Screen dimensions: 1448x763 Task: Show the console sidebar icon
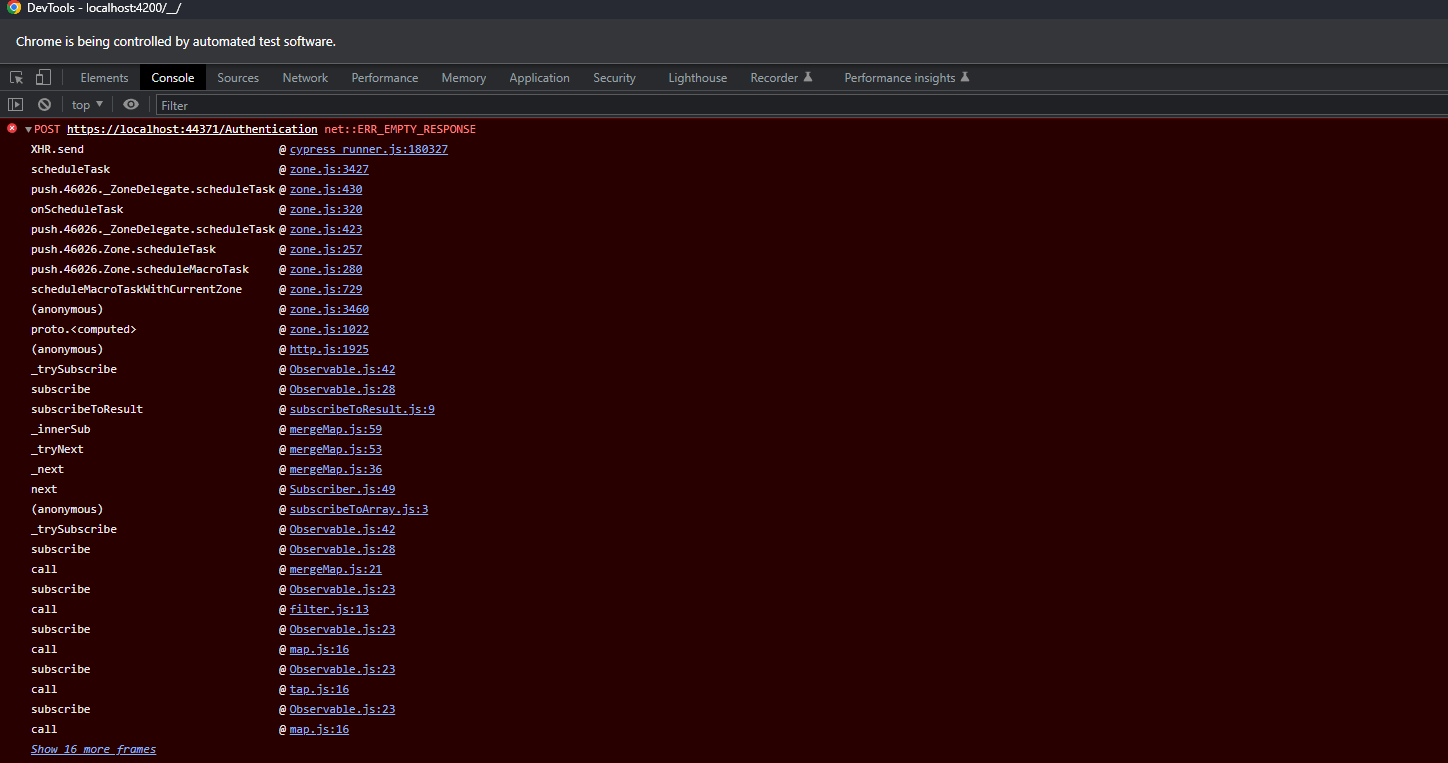click(15, 105)
